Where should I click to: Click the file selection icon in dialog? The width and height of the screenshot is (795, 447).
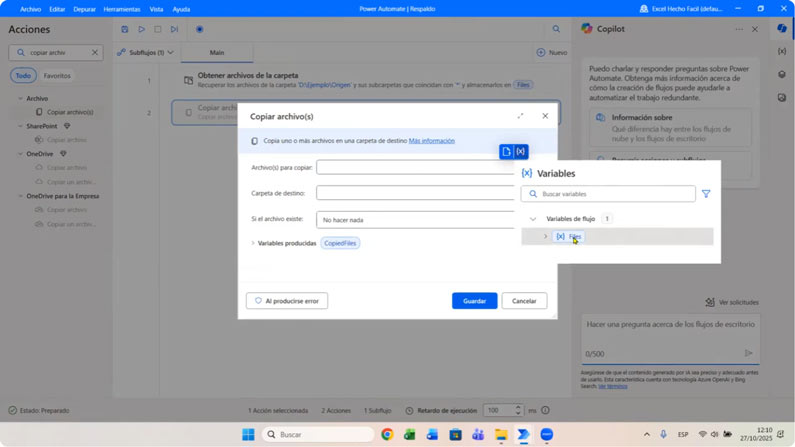pos(507,152)
